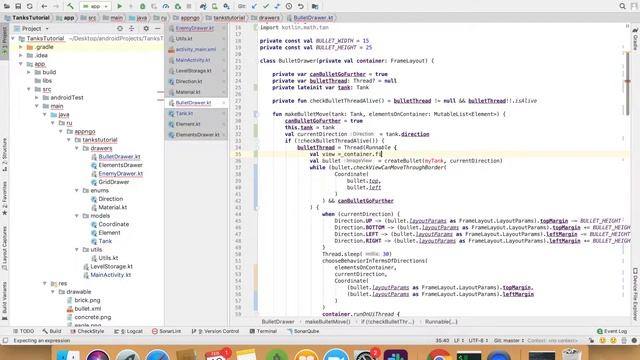This screenshot has height=360, width=640.
Task: Expand the build folder
Action: click(29, 72)
